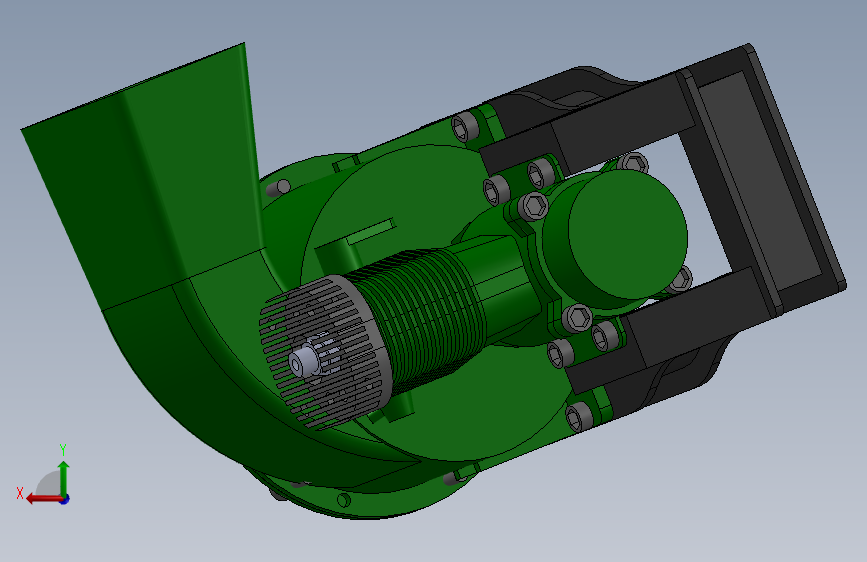Click the red X axis arrow on triad
The image size is (867, 562).
click(x=43, y=499)
